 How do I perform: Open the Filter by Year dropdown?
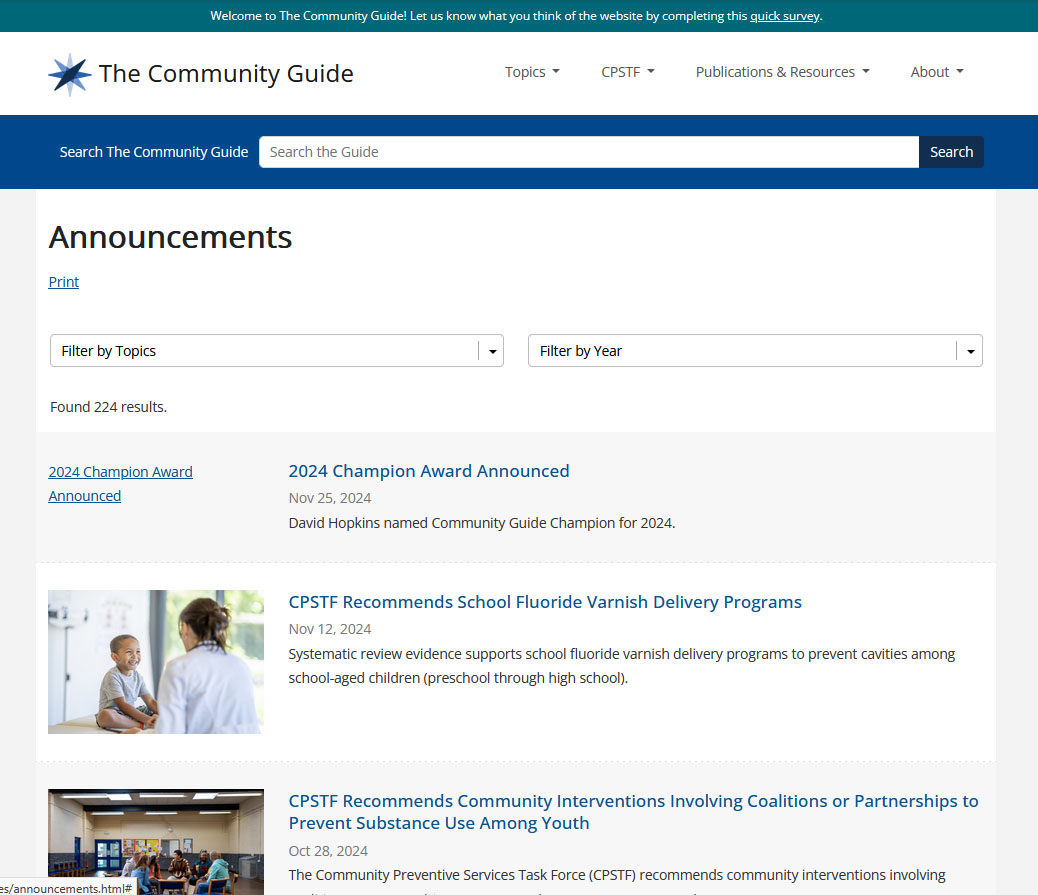[x=742, y=351]
